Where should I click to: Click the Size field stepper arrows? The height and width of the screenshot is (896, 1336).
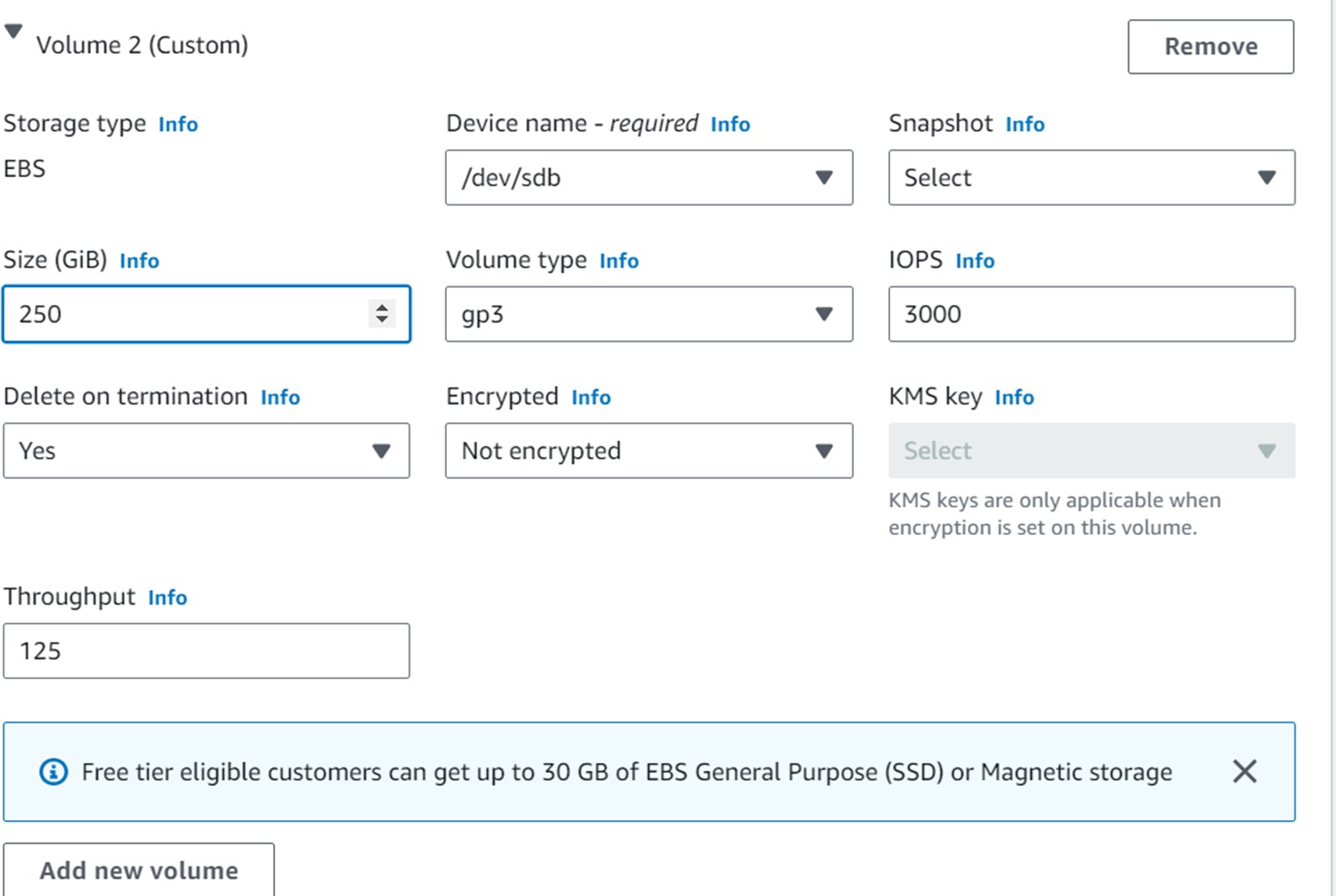click(382, 314)
